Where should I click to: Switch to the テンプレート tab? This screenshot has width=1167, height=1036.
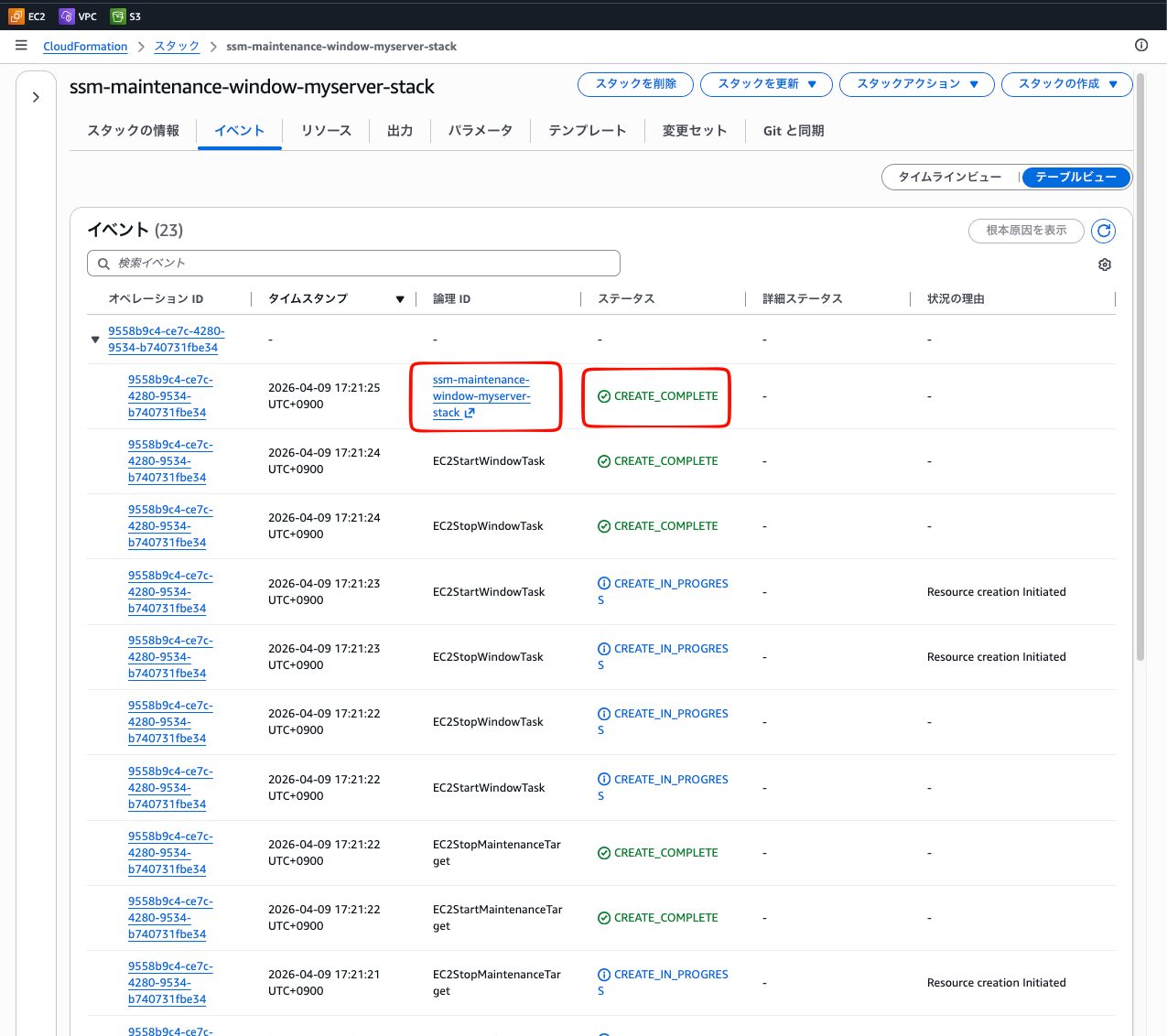click(587, 131)
